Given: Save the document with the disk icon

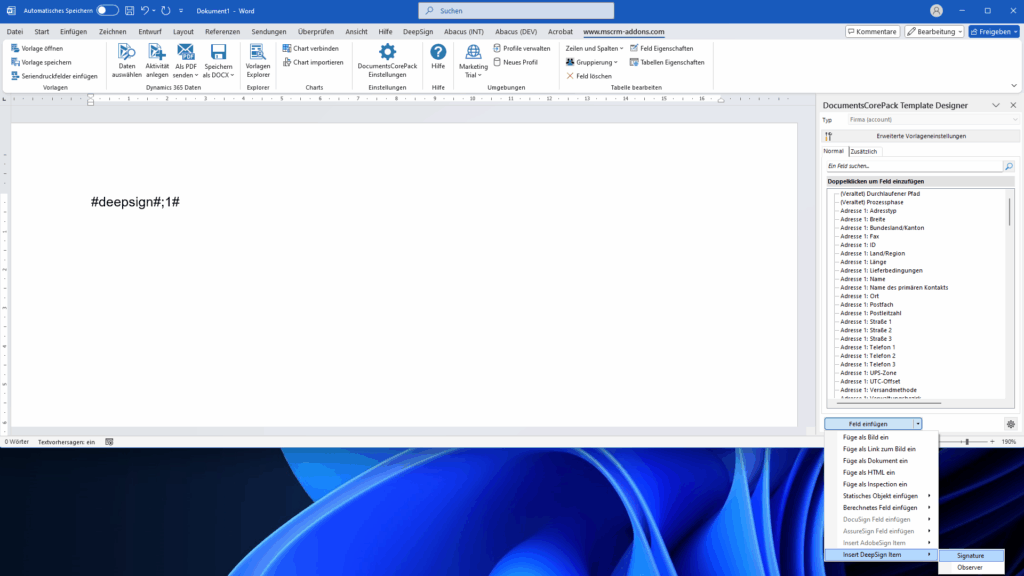Looking at the screenshot, I should (129, 10).
